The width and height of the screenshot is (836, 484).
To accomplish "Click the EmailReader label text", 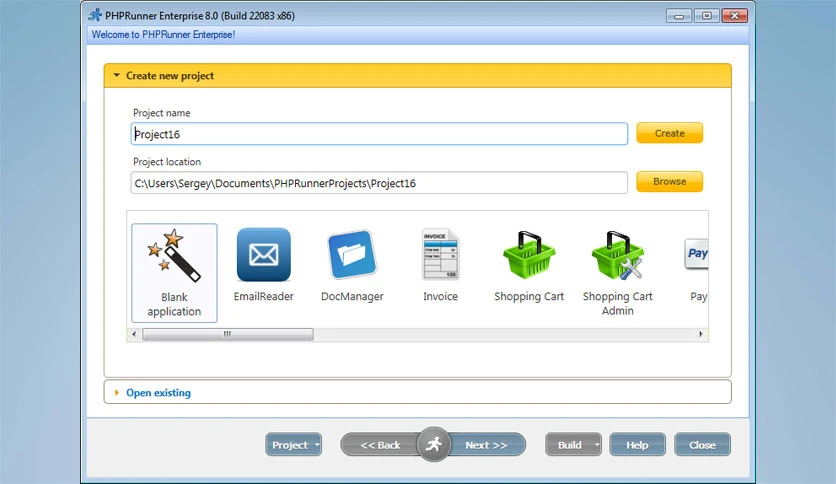I will (264, 296).
